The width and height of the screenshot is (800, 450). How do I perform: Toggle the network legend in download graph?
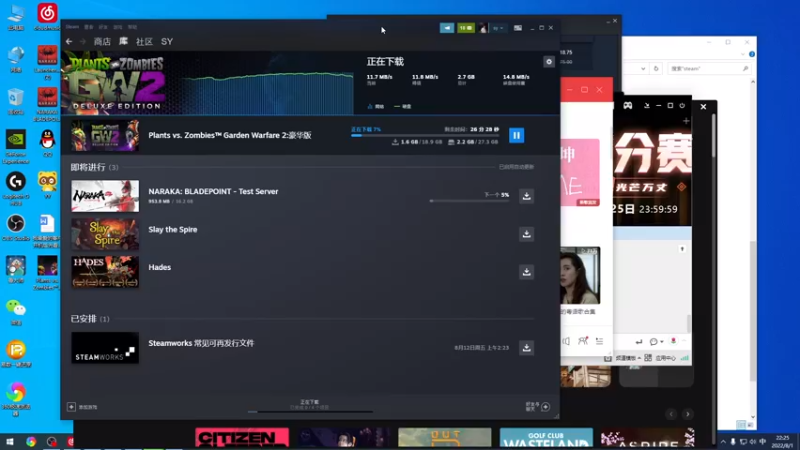click(x=376, y=107)
